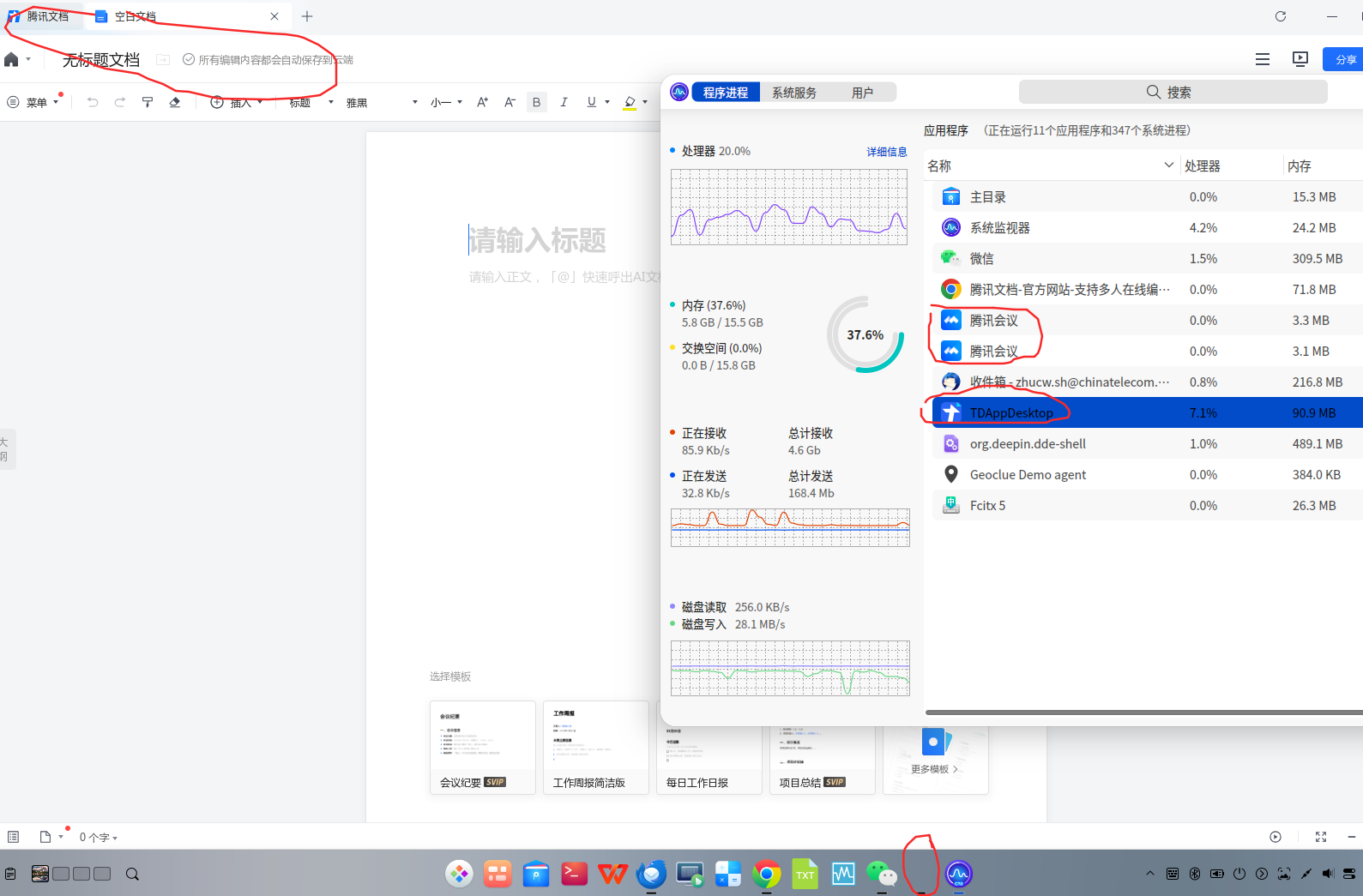Viewport: 1363px width, 896px height.
Task: Open Google Chrome from the dock
Action: point(766,874)
